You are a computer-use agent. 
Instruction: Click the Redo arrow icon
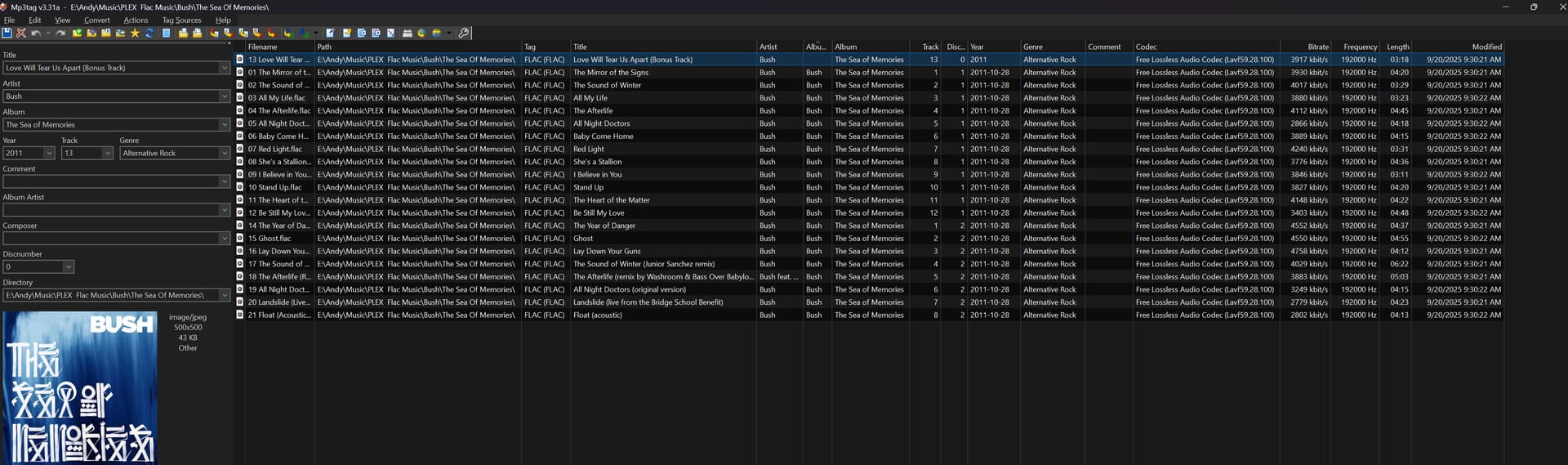pos(60,34)
